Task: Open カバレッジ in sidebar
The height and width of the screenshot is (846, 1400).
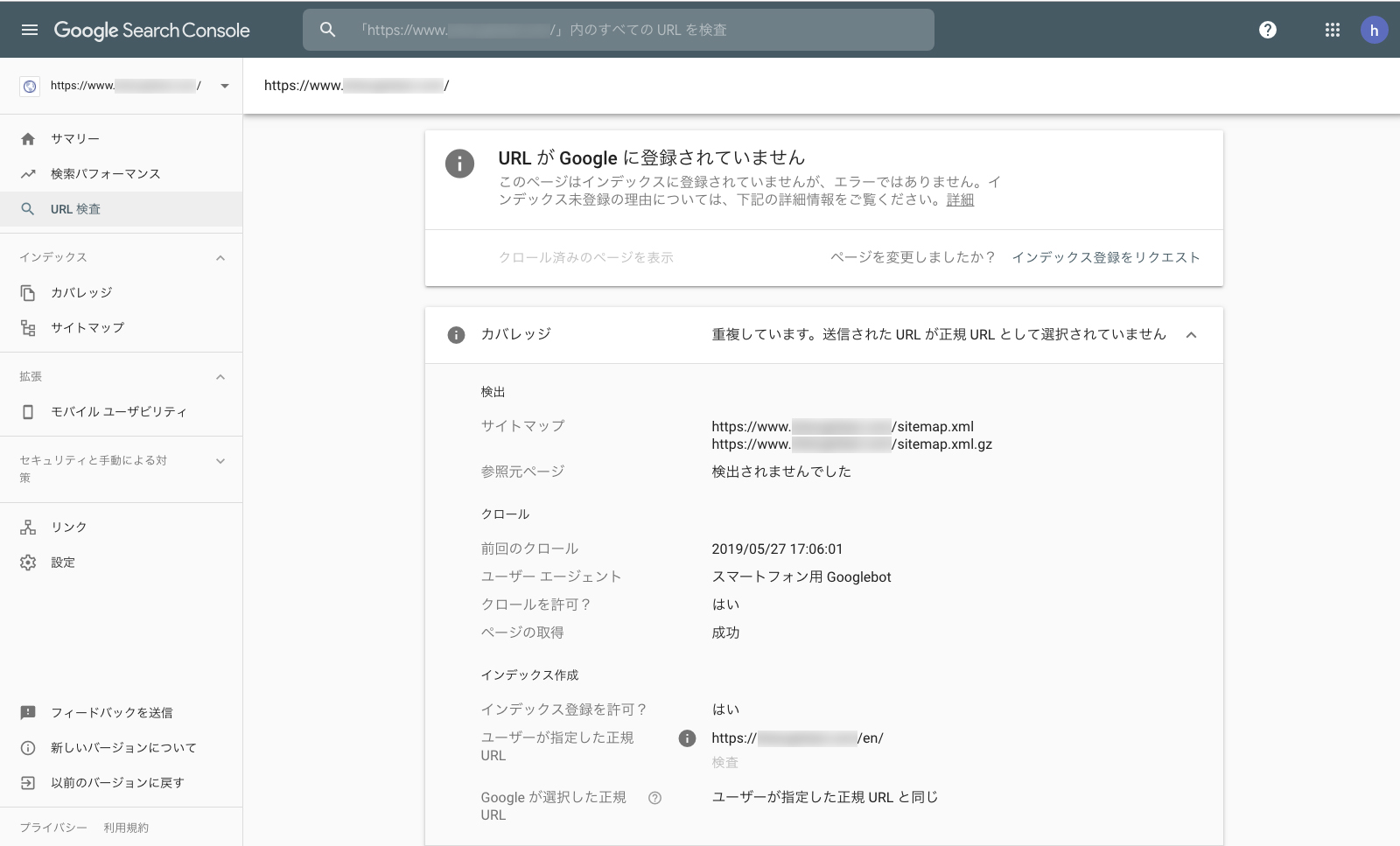Action: [121, 293]
